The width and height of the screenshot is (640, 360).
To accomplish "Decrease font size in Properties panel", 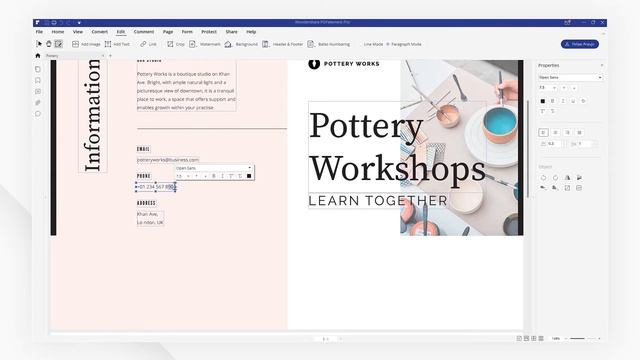I will coord(574,88).
